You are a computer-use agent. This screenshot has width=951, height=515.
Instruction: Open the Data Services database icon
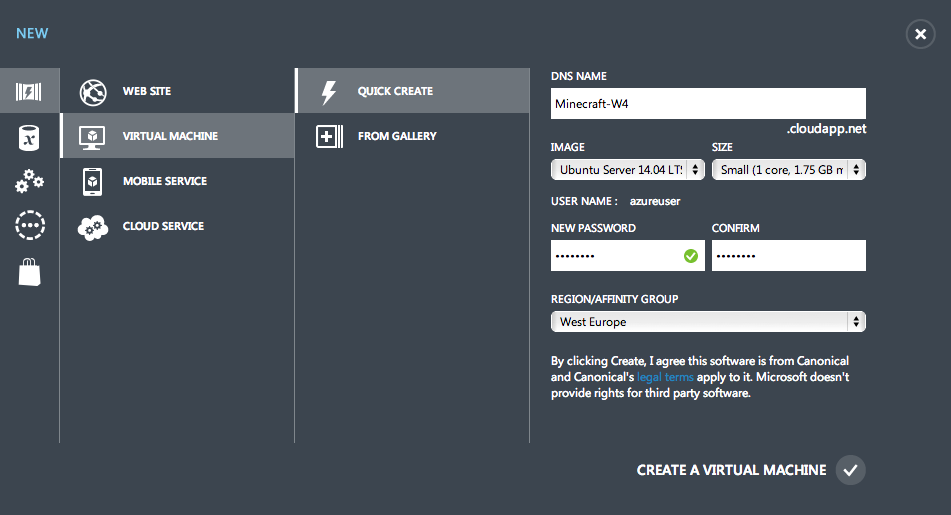pos(29,138)
